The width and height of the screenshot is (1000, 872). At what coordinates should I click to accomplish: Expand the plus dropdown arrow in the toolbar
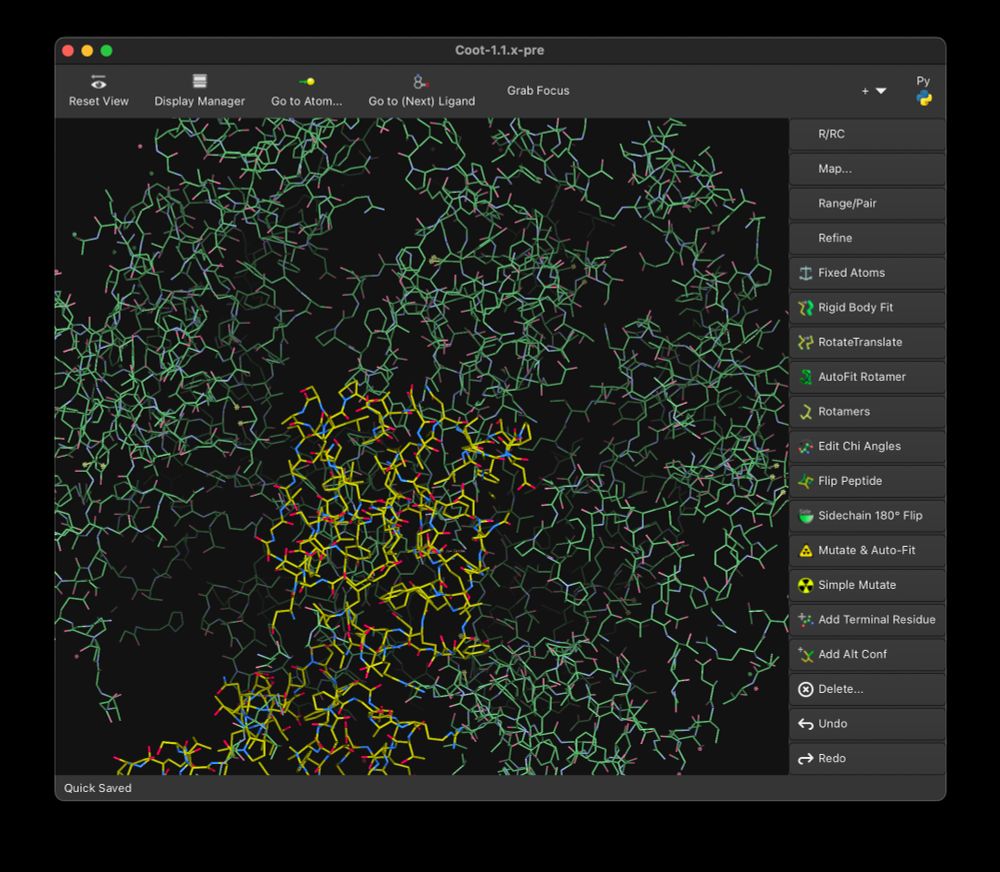coord(881,91)
